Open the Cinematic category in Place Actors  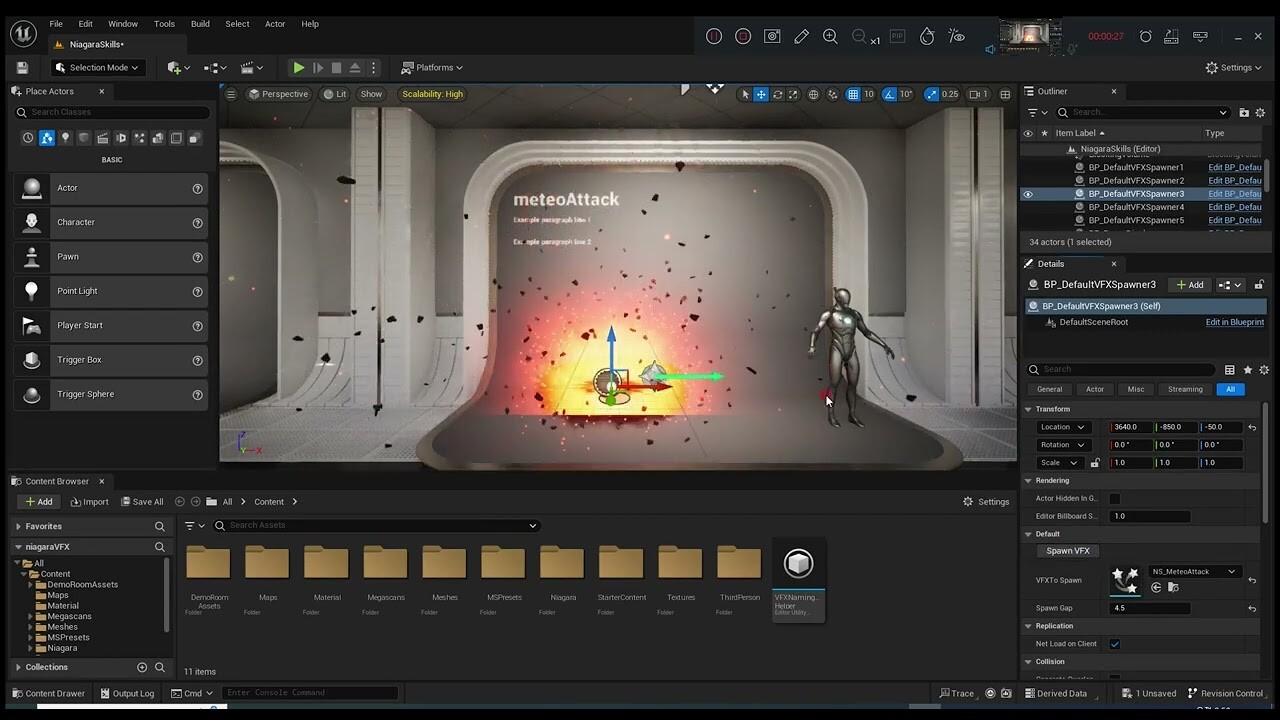pyautogui.click(x=102, y=138)
